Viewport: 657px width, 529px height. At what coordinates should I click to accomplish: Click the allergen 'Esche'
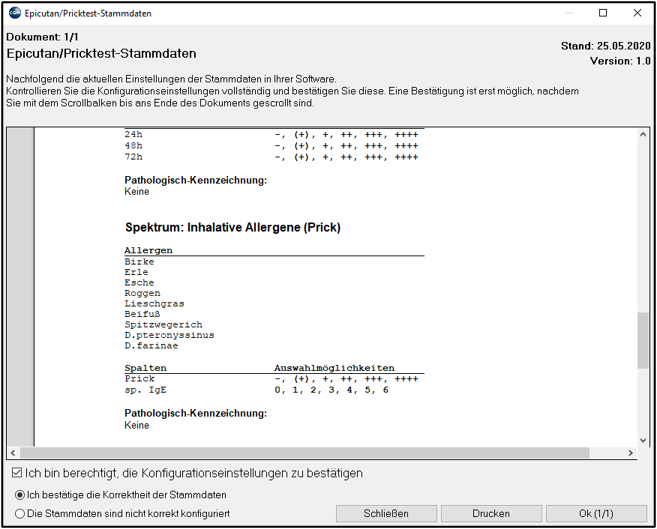coord(139,283)
